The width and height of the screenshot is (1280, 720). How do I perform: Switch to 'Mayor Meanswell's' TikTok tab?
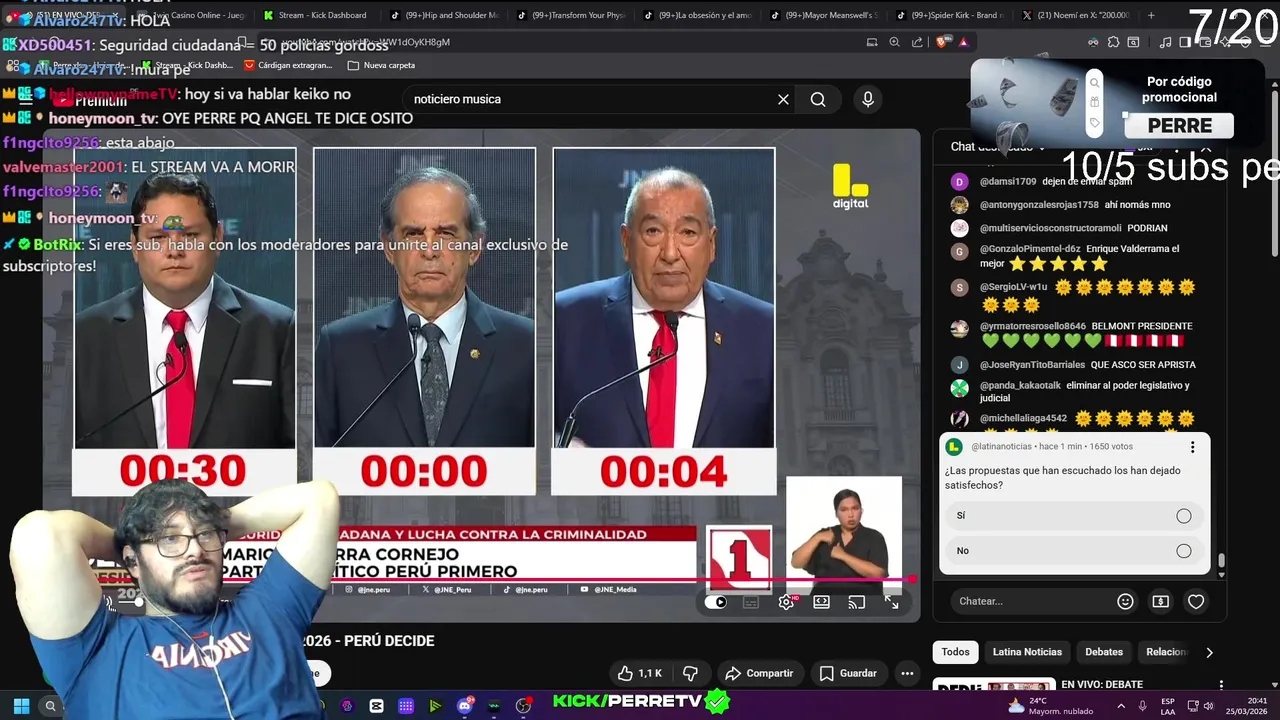823,15
